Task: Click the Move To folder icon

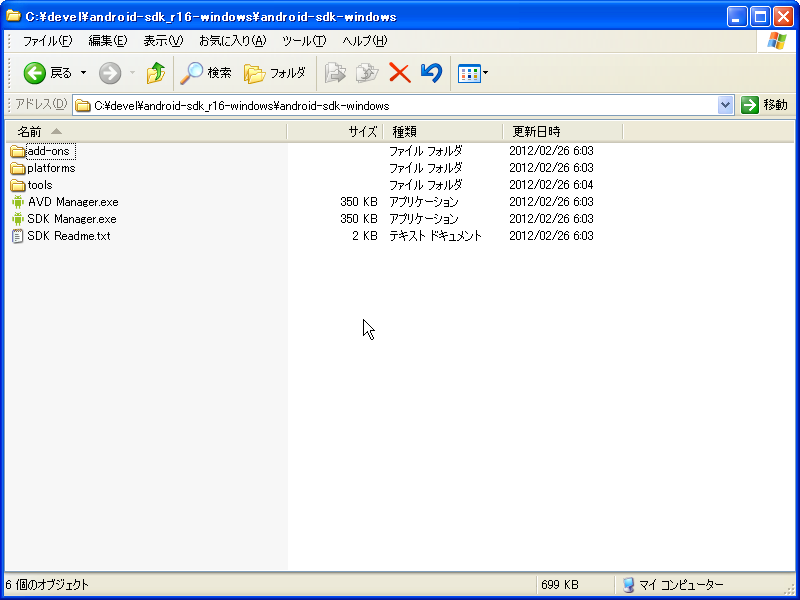Action: tap(335, 73)
